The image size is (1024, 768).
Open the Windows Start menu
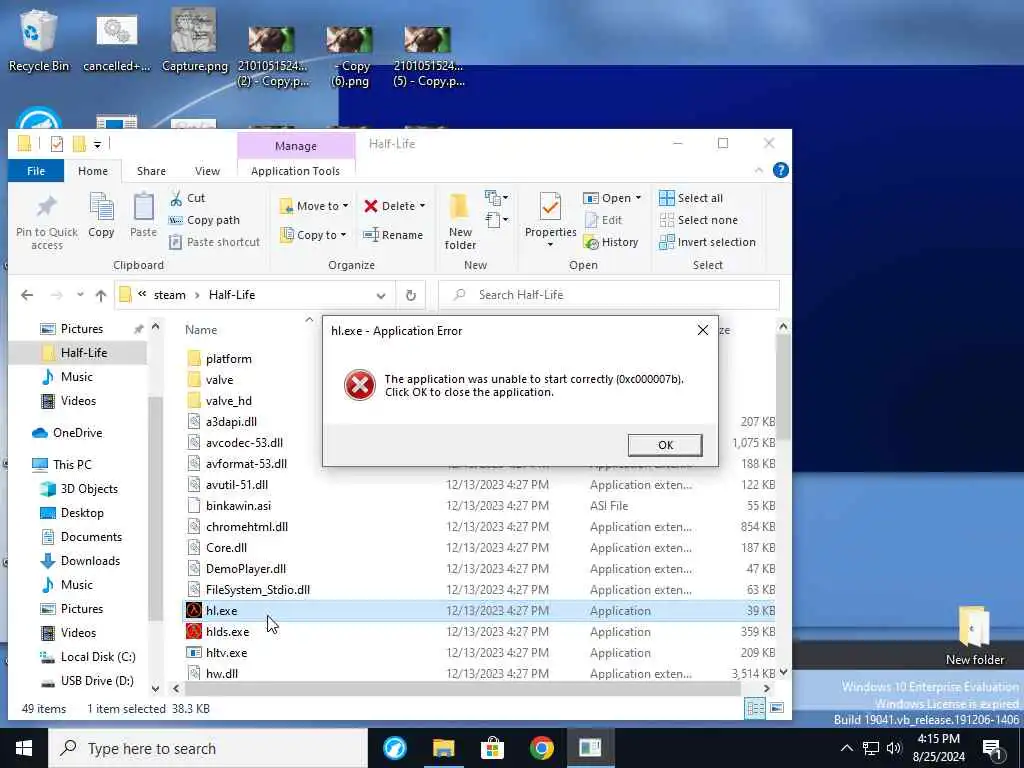pos(24,748)
